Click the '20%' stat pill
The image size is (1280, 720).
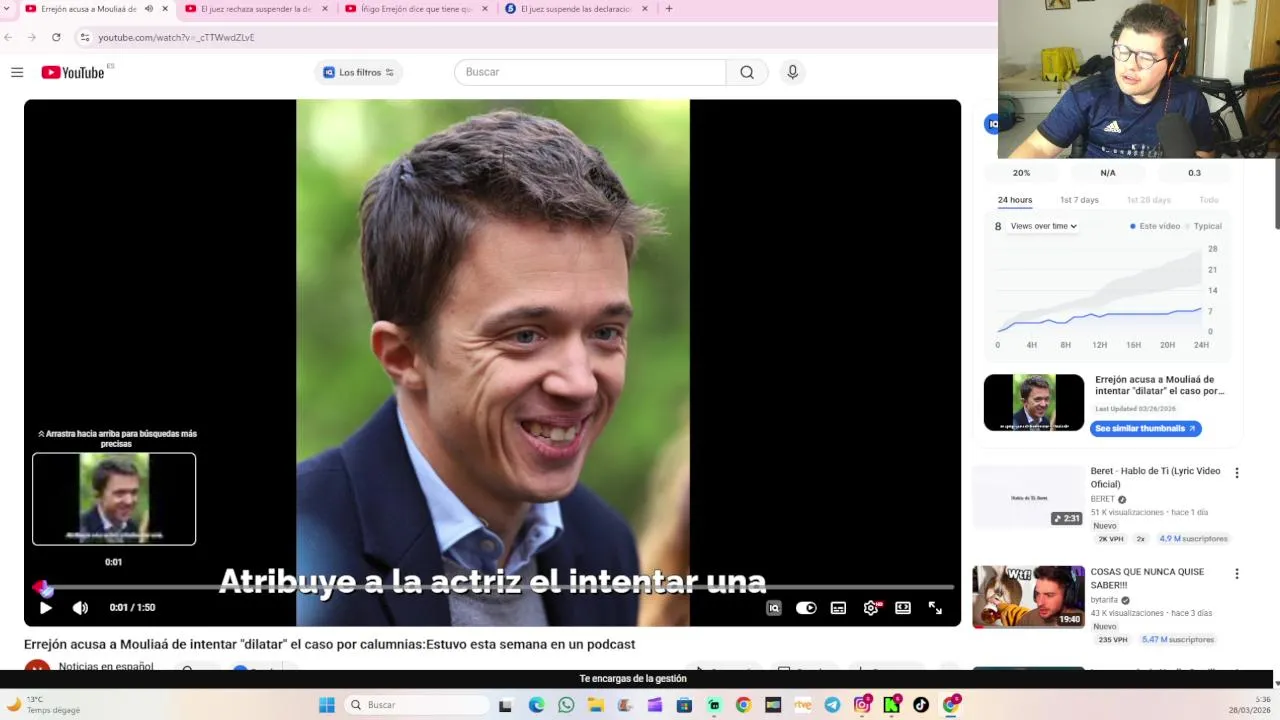pos(1021,173)
